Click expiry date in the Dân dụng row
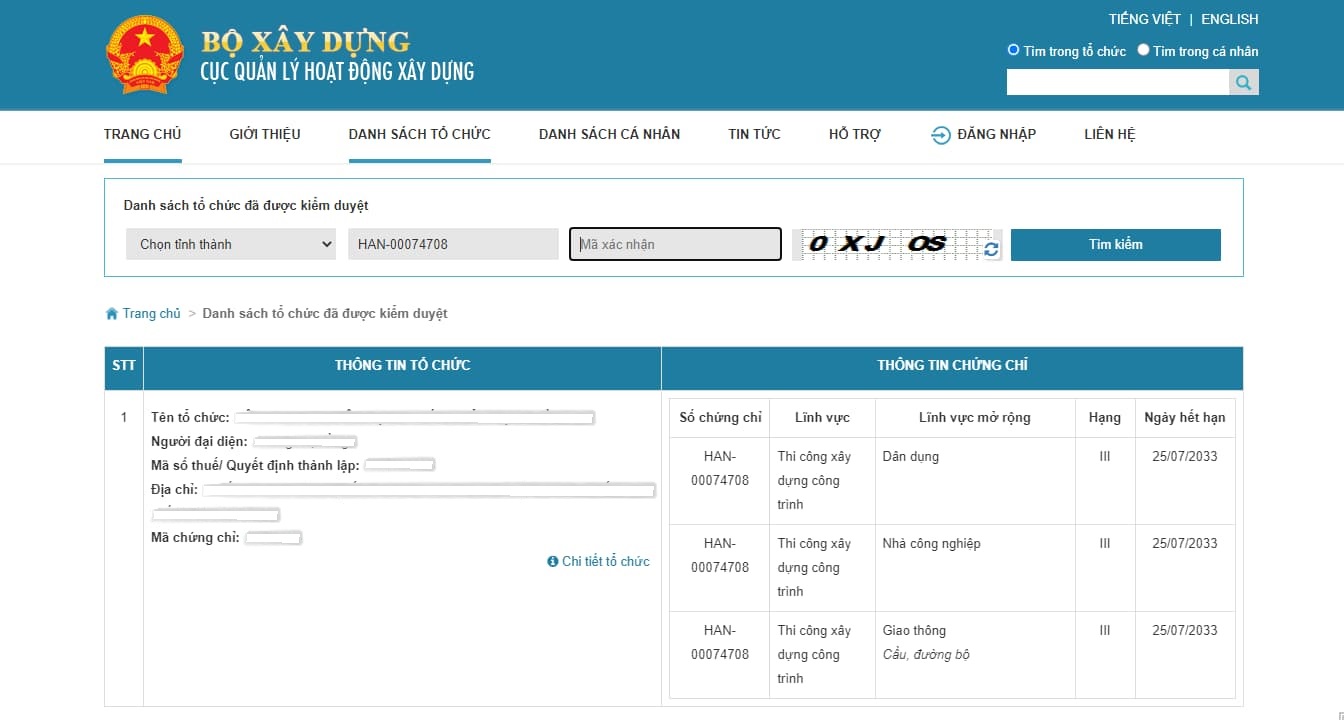 coord(1185,457)
